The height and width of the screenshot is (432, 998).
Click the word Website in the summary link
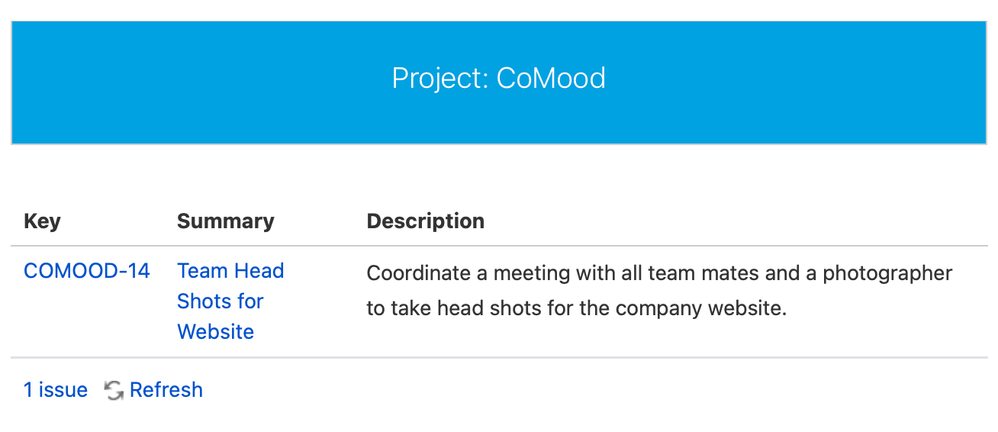(x=216, y=331)
